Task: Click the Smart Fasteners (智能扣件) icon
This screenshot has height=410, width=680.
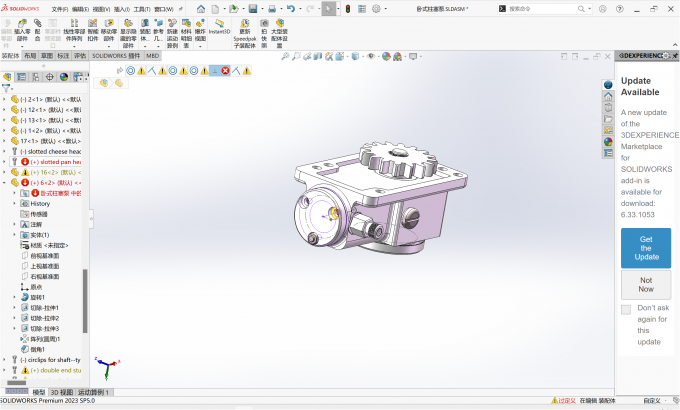Action: tap(93, 30)
